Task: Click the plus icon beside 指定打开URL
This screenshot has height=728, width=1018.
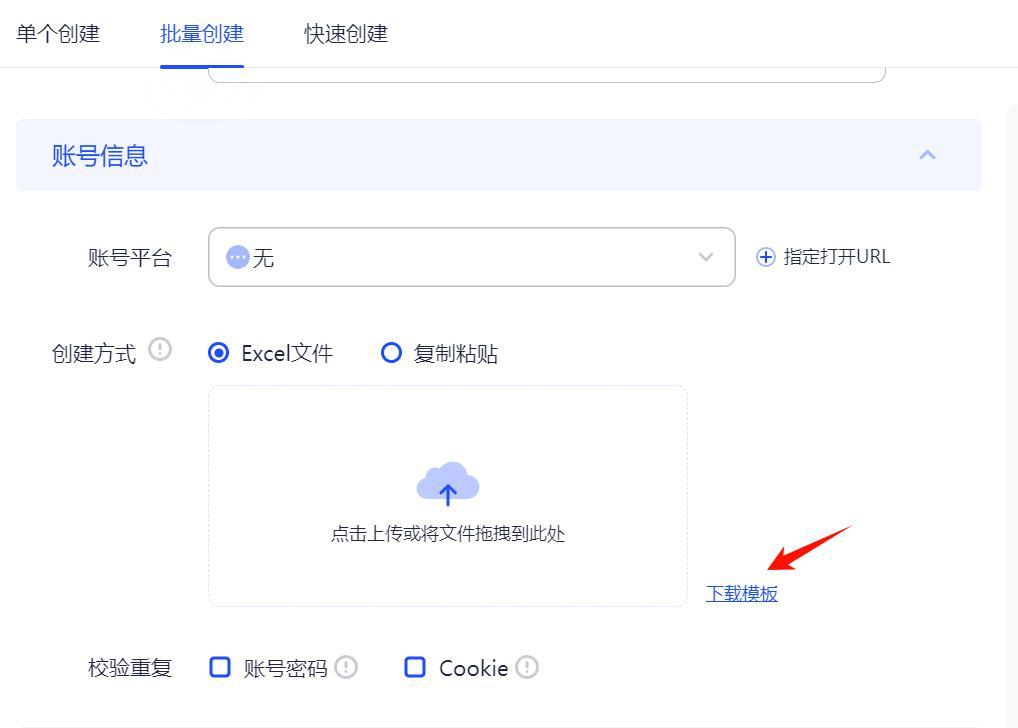Action: tap(765, 257)
